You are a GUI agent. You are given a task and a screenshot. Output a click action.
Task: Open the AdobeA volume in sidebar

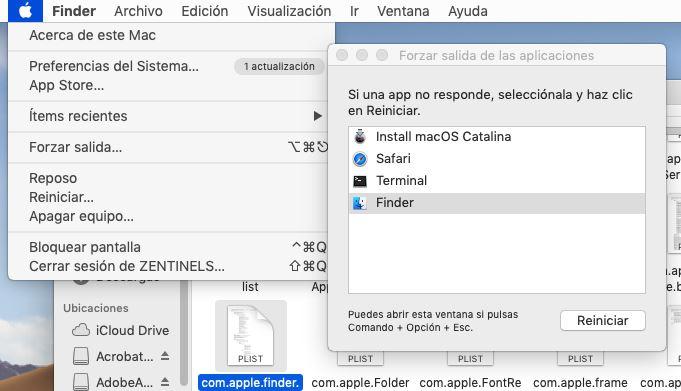[125, 383]
